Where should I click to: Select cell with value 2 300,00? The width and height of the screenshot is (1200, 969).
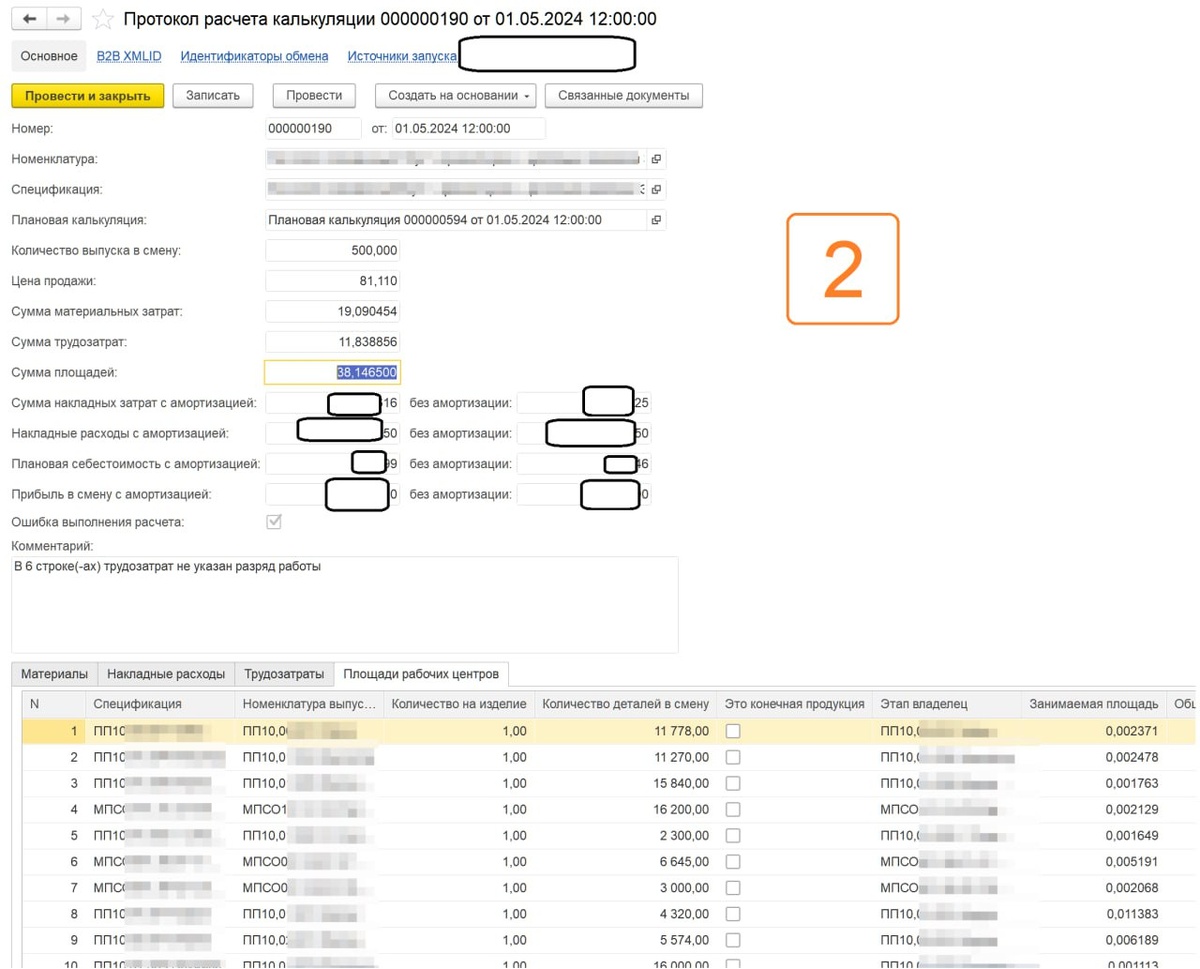626,836
